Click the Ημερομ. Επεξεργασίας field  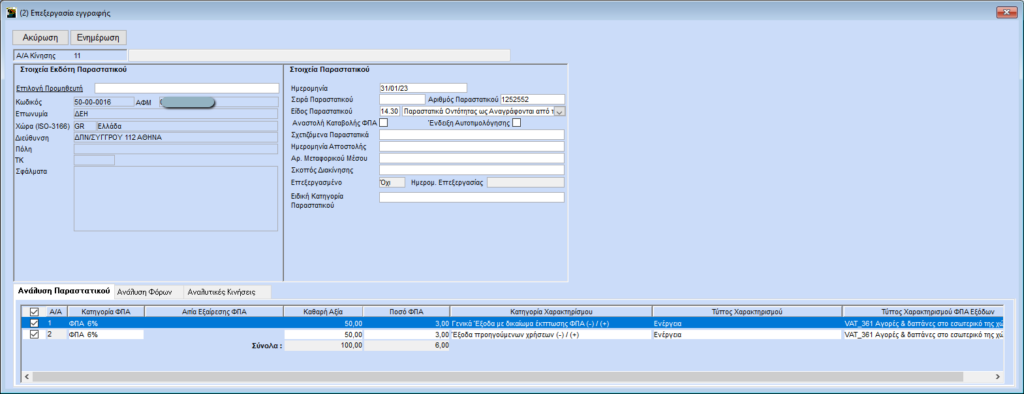click(526, 182)
